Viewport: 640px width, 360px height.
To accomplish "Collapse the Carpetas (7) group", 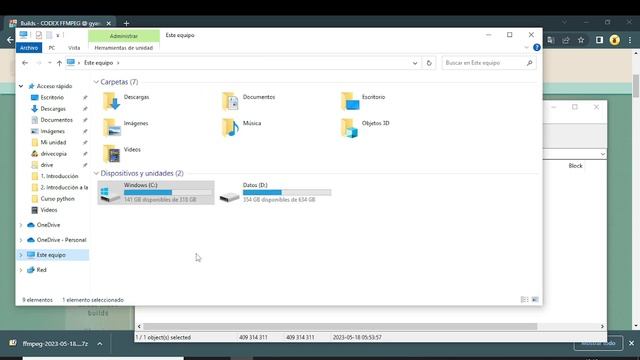I will pyautogui.click(x=96, y=82).
